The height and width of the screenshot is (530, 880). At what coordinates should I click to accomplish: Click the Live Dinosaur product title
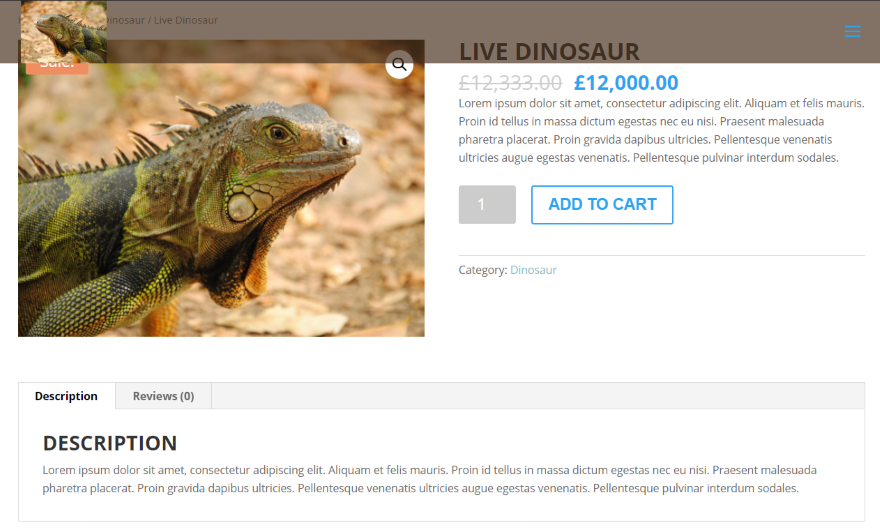[549, 52]
